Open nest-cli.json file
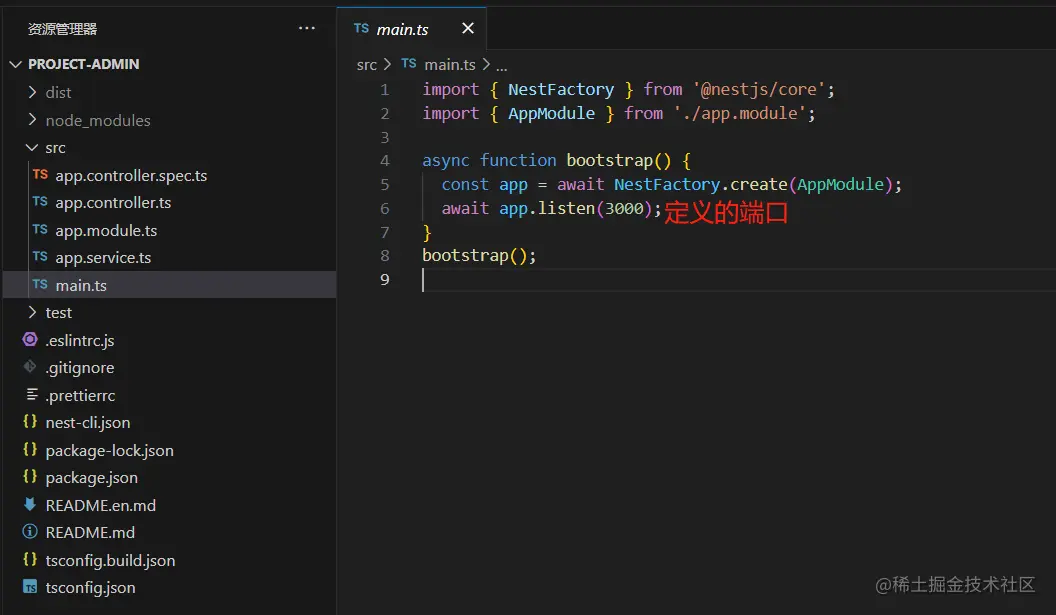 coord(170,422)
